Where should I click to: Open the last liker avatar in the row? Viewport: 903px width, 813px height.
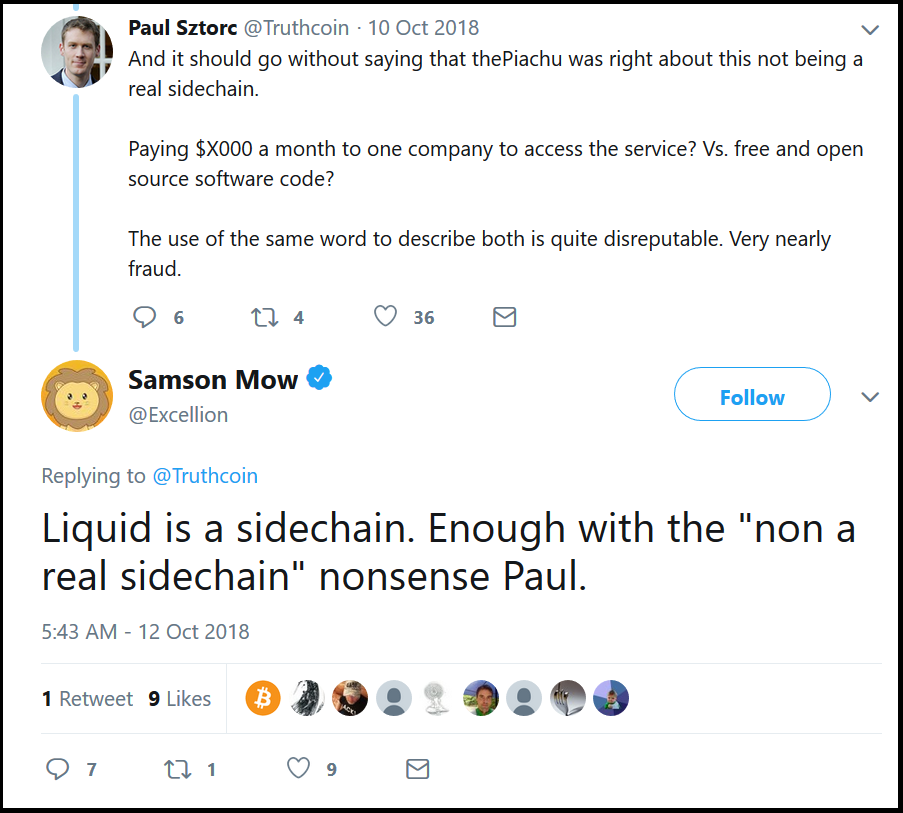pyautogui.click(x=611, y=698)
